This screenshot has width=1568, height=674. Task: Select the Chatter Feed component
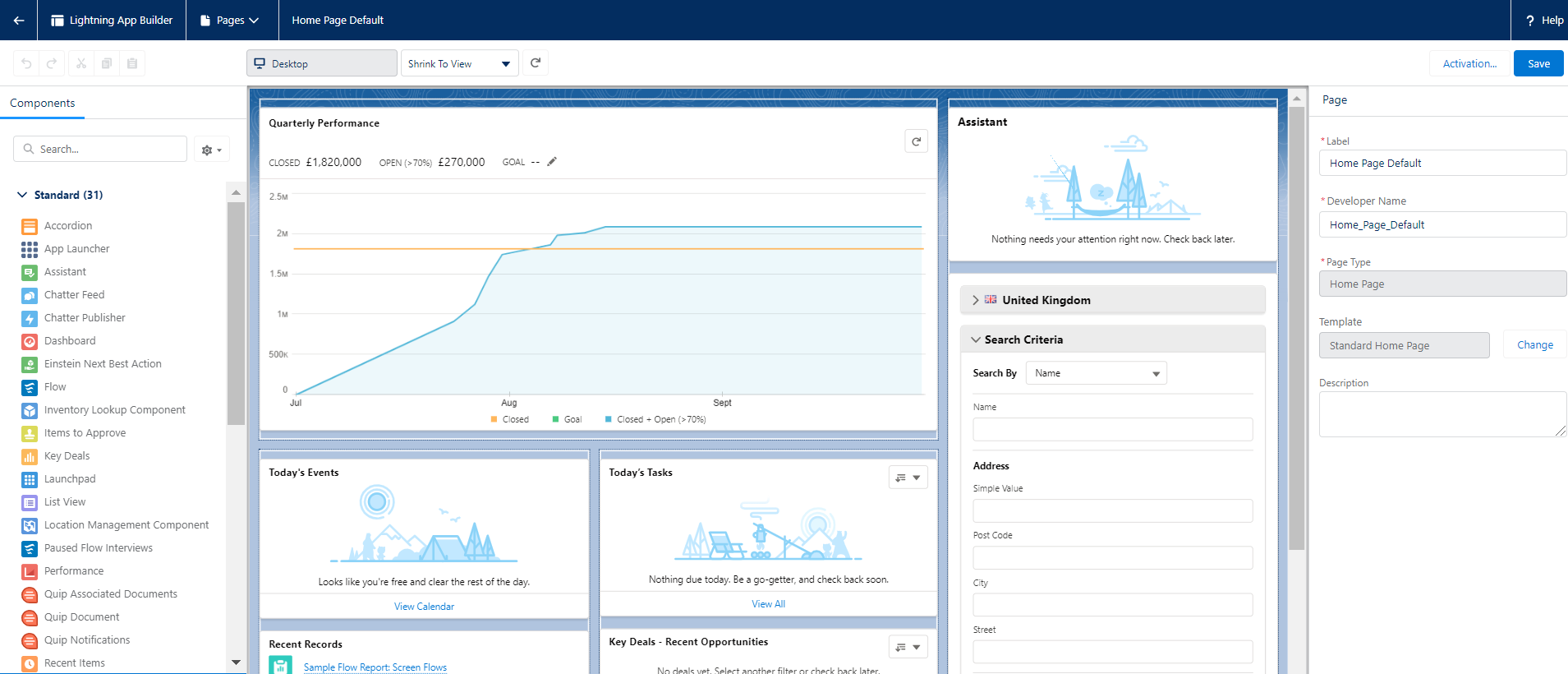(74, 294)
